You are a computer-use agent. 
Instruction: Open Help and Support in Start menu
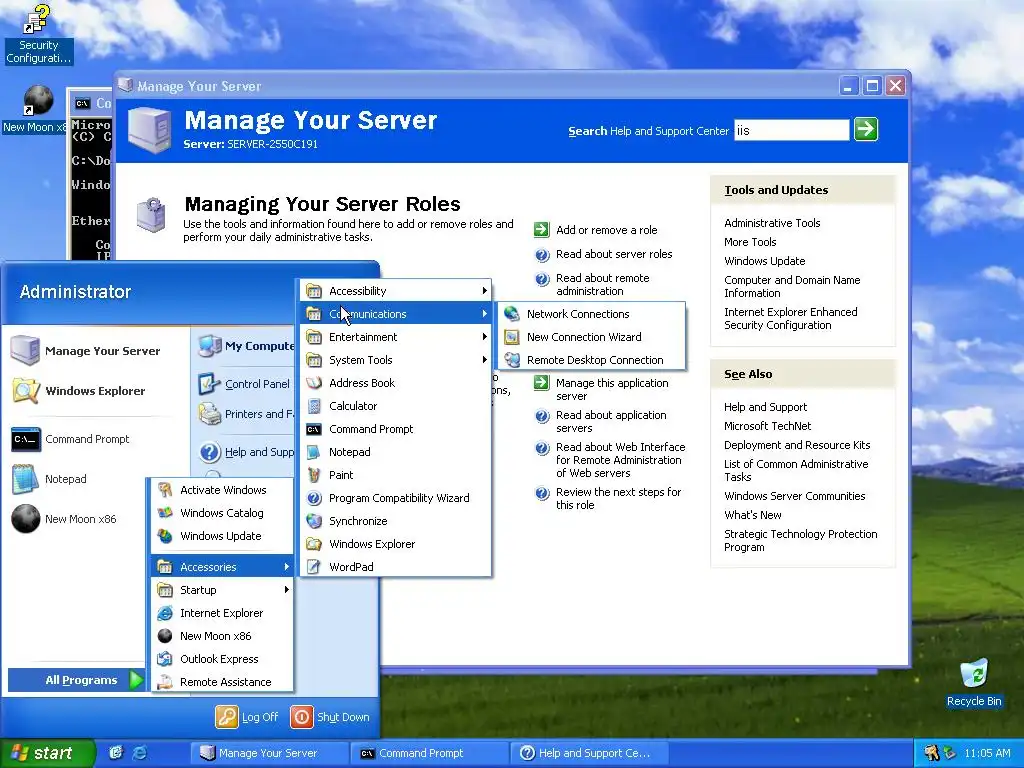click(x=246, y=452)
